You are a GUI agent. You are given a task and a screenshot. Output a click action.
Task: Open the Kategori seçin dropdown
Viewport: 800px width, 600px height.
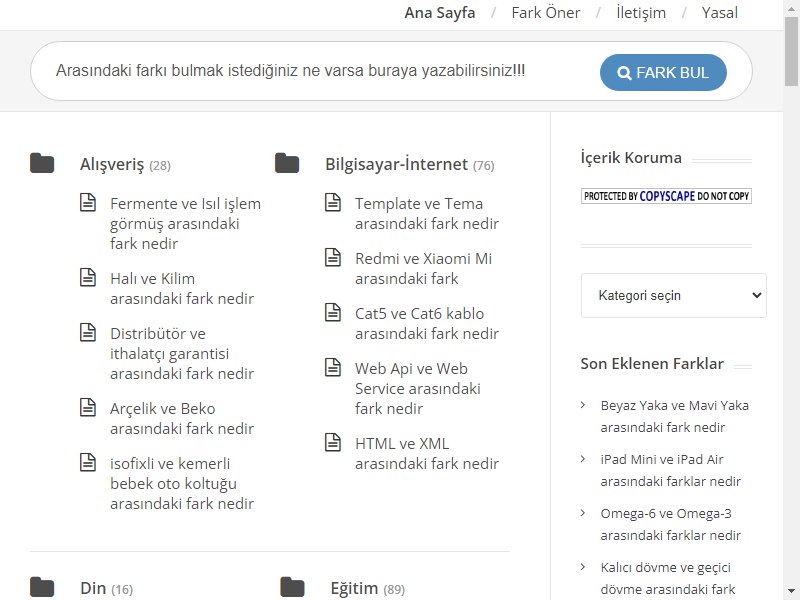tap(673, 295)
